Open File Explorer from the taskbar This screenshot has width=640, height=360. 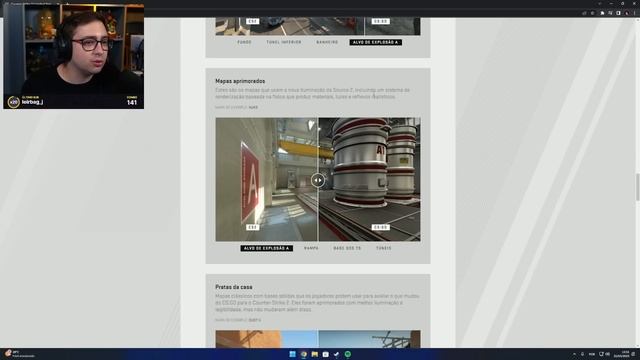pyautogui.click(x=314, y=354)
